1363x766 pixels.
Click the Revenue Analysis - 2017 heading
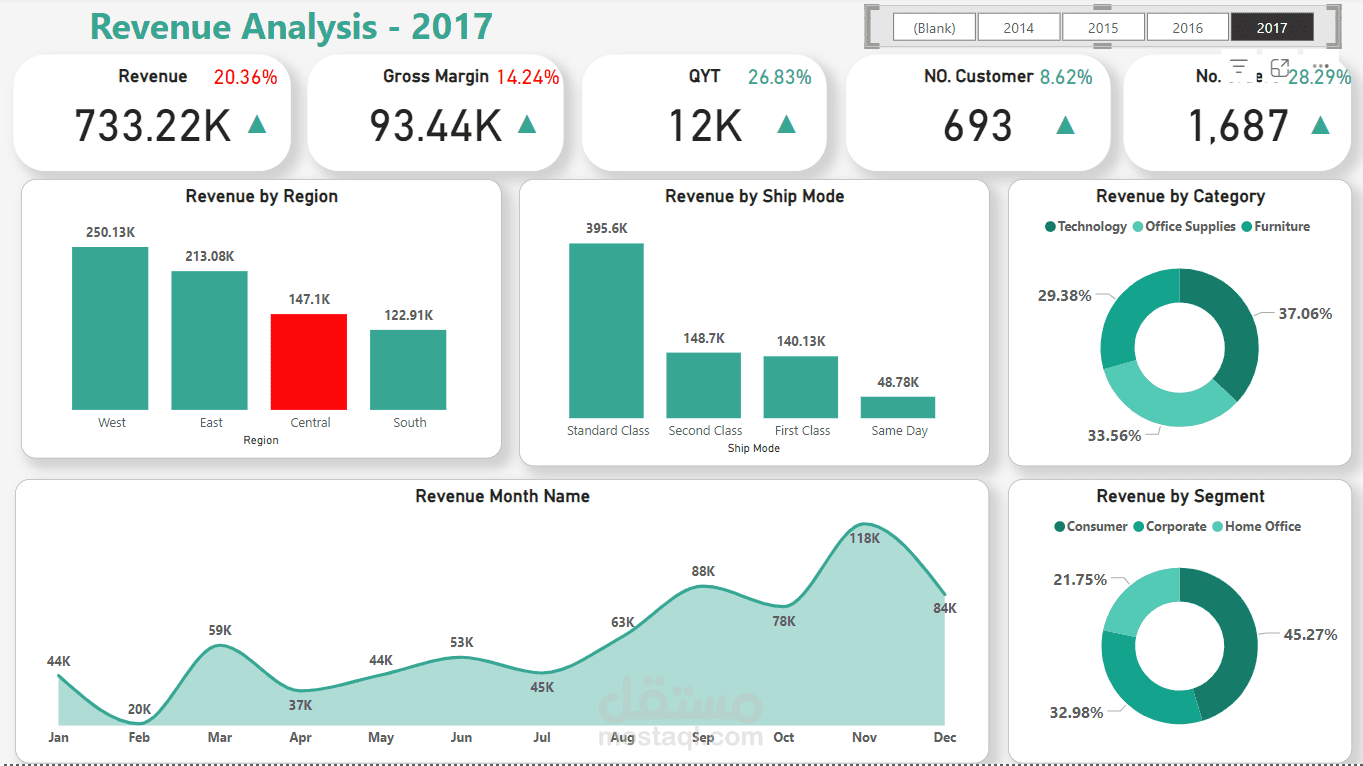291,27
